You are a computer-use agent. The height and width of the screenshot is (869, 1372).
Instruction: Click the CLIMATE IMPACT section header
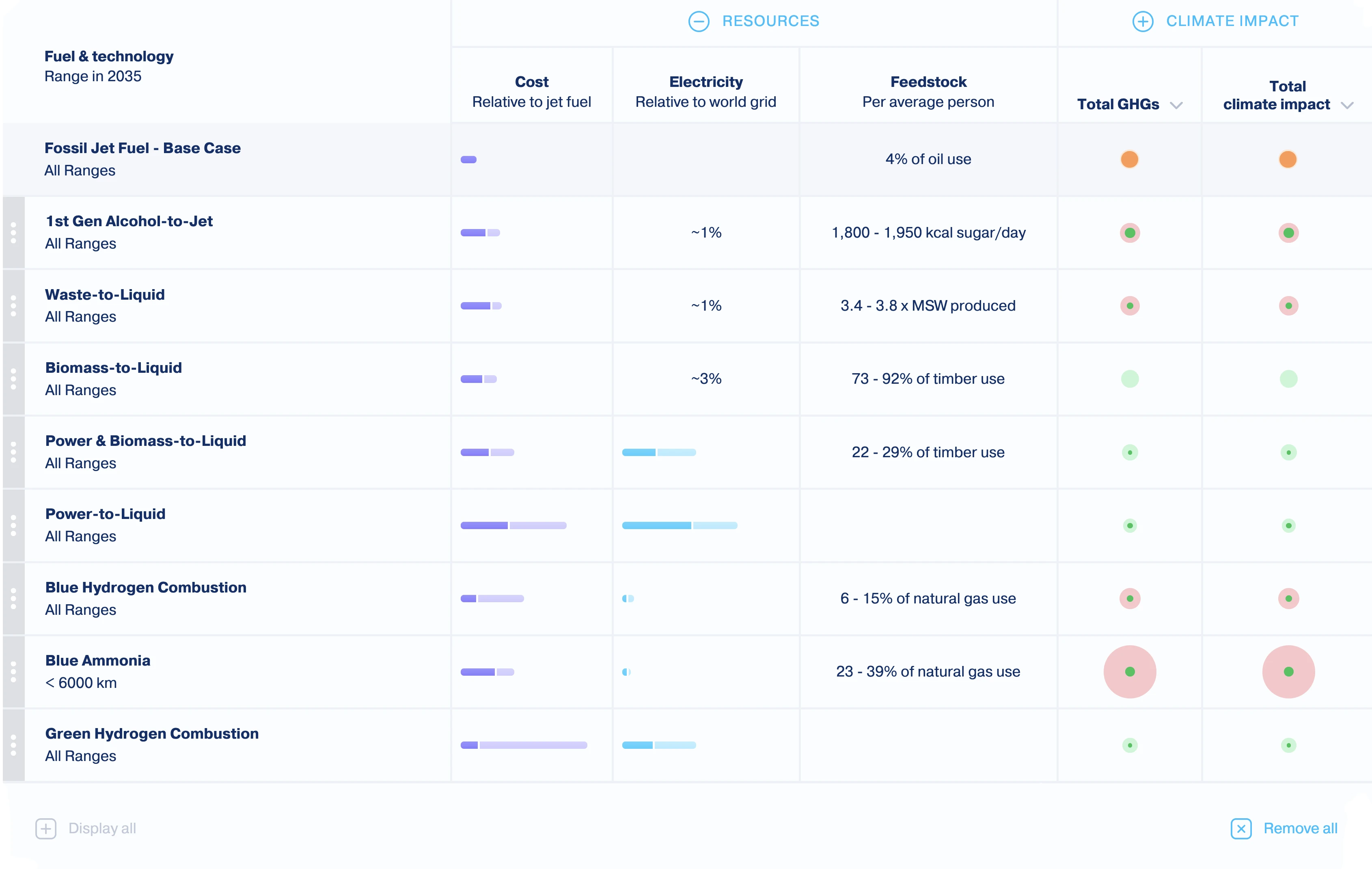pos(1232,22)
